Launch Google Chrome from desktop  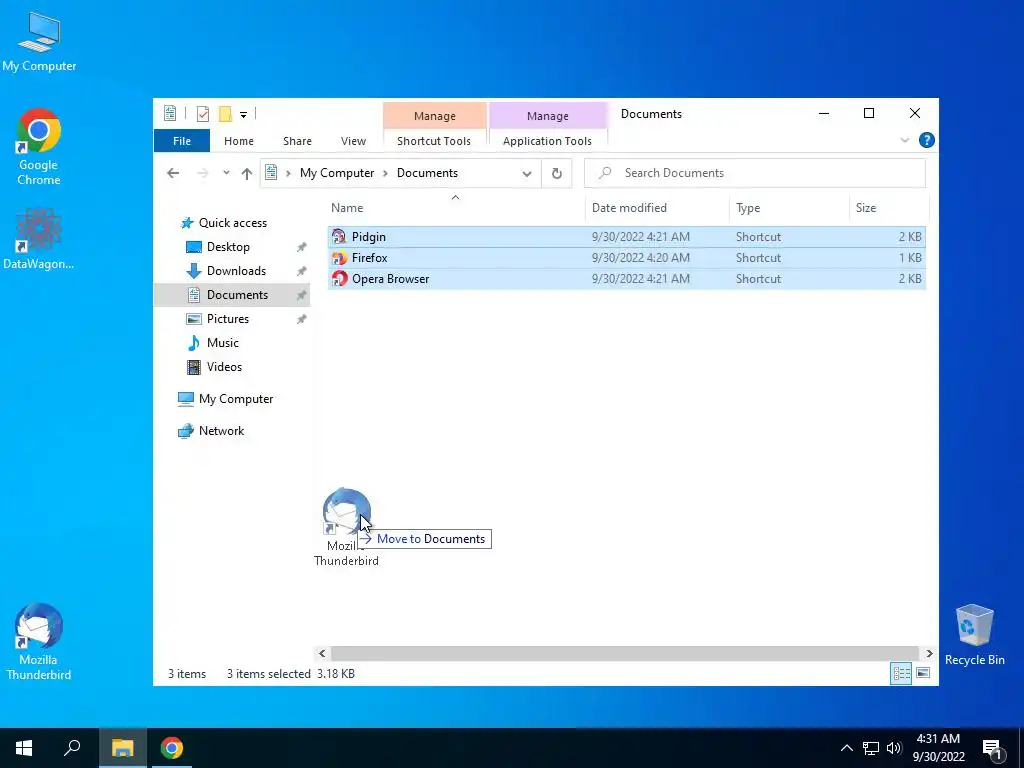pos(39,147)
